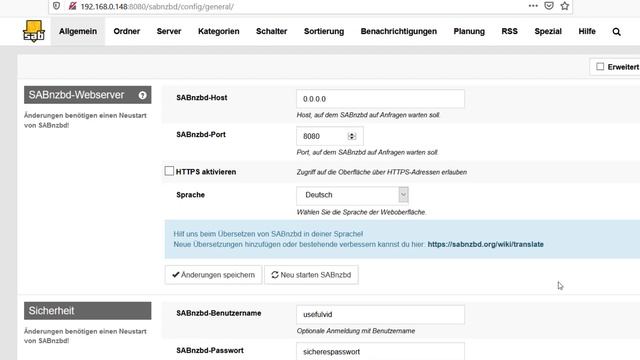Open SABnzbd-Webserver help question mark icon

click(142, 95)
